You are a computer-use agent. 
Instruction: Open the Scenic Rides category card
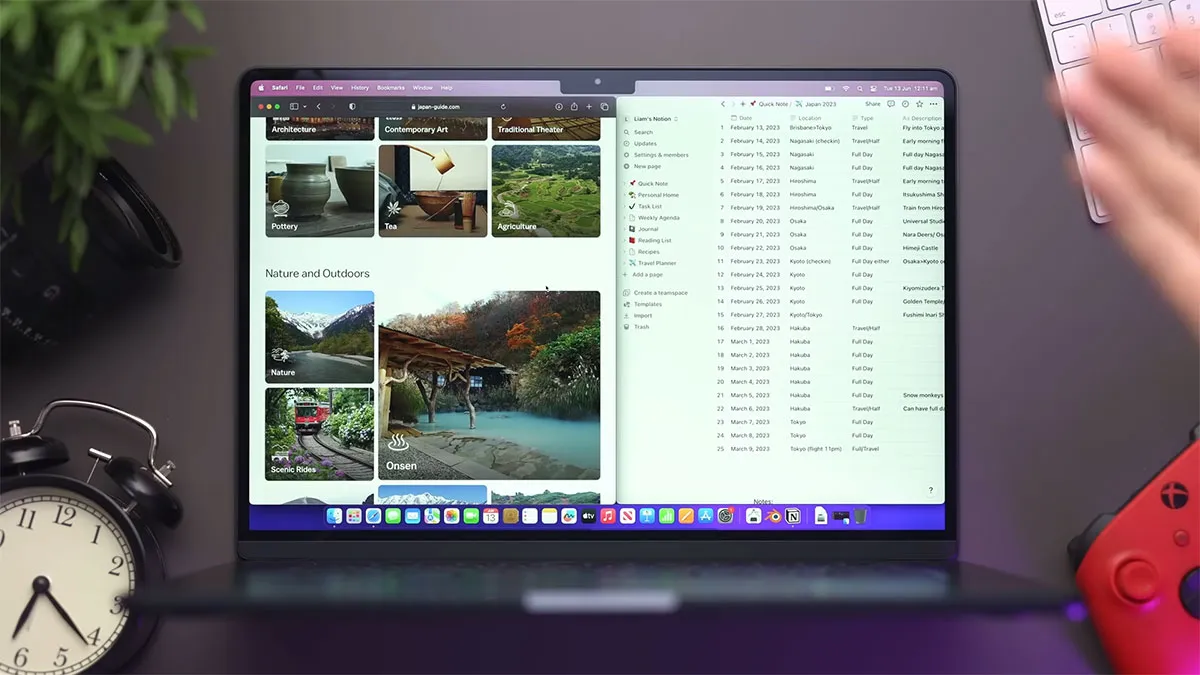coord(320,433)
